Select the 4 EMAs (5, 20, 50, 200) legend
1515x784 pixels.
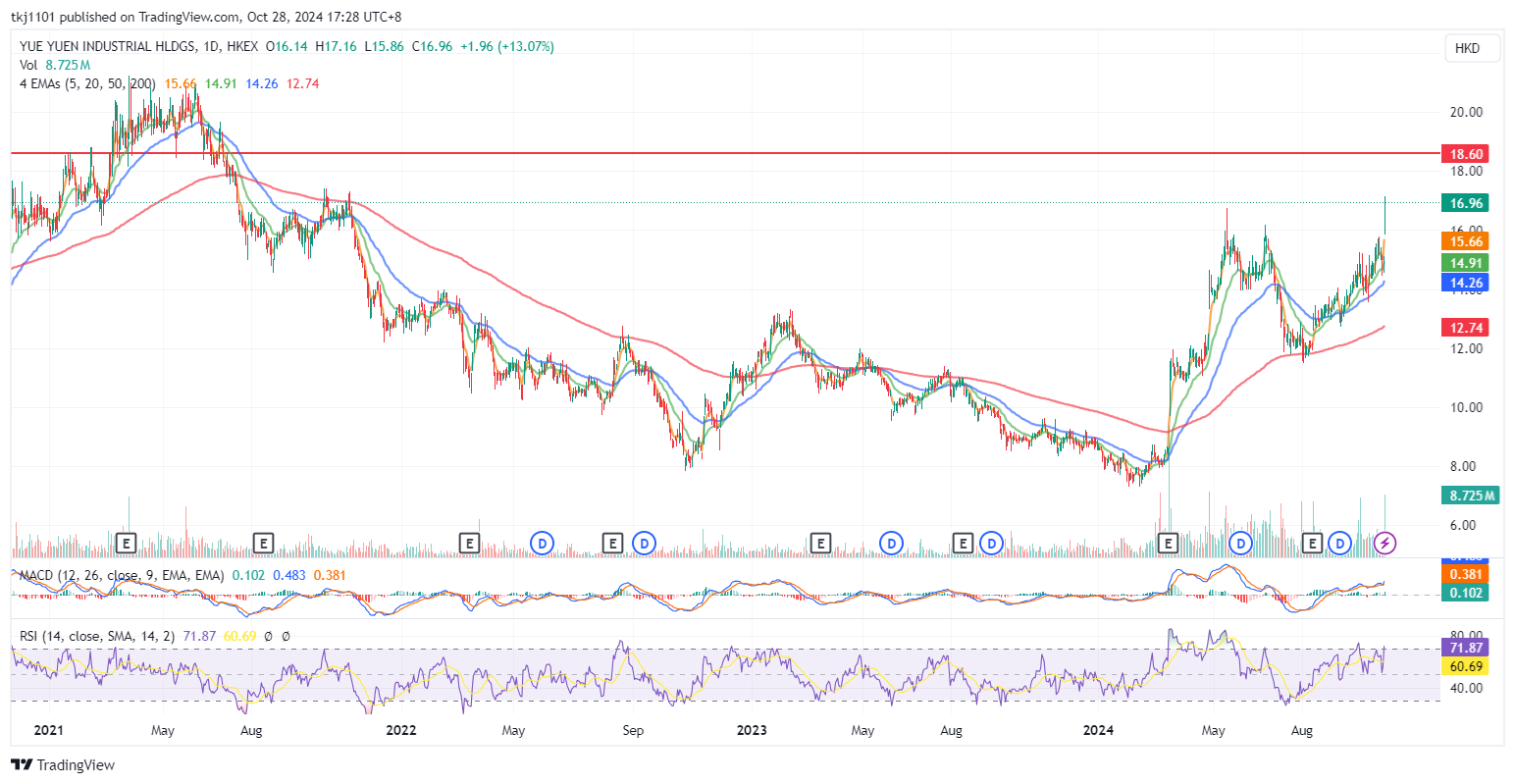(87, 83)
